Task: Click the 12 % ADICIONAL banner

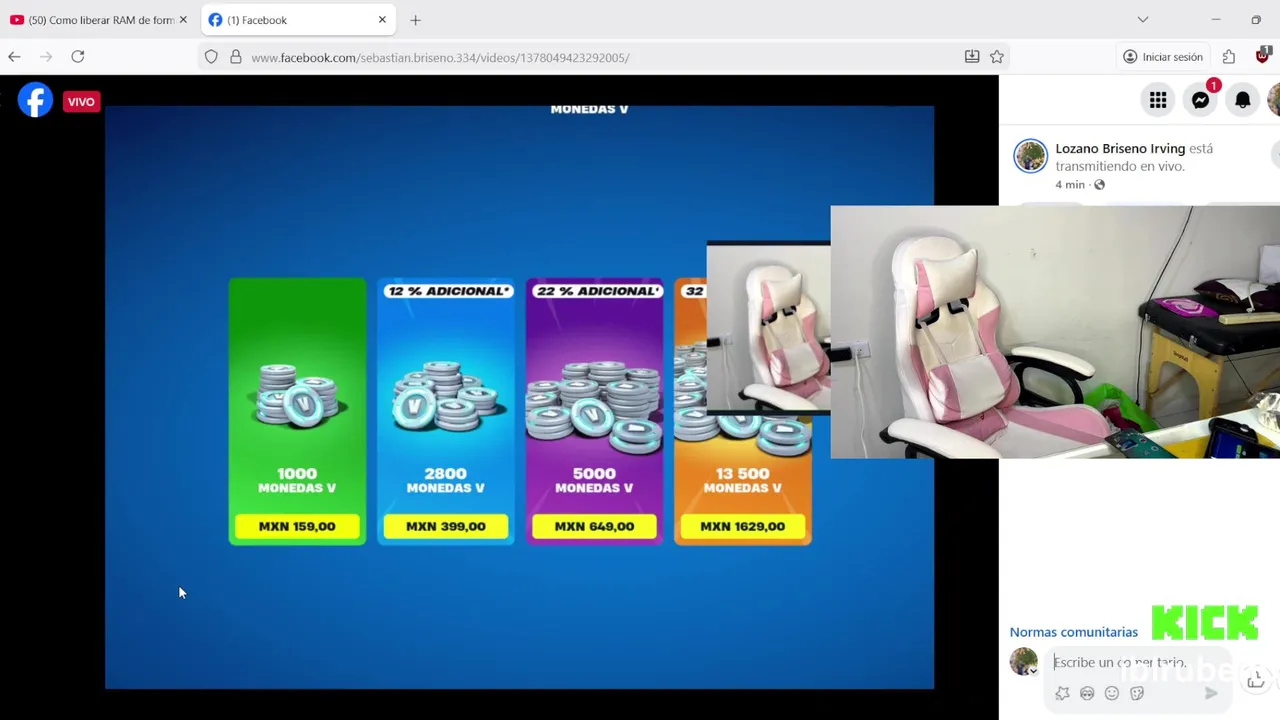Action: click(x=450, y=291)
